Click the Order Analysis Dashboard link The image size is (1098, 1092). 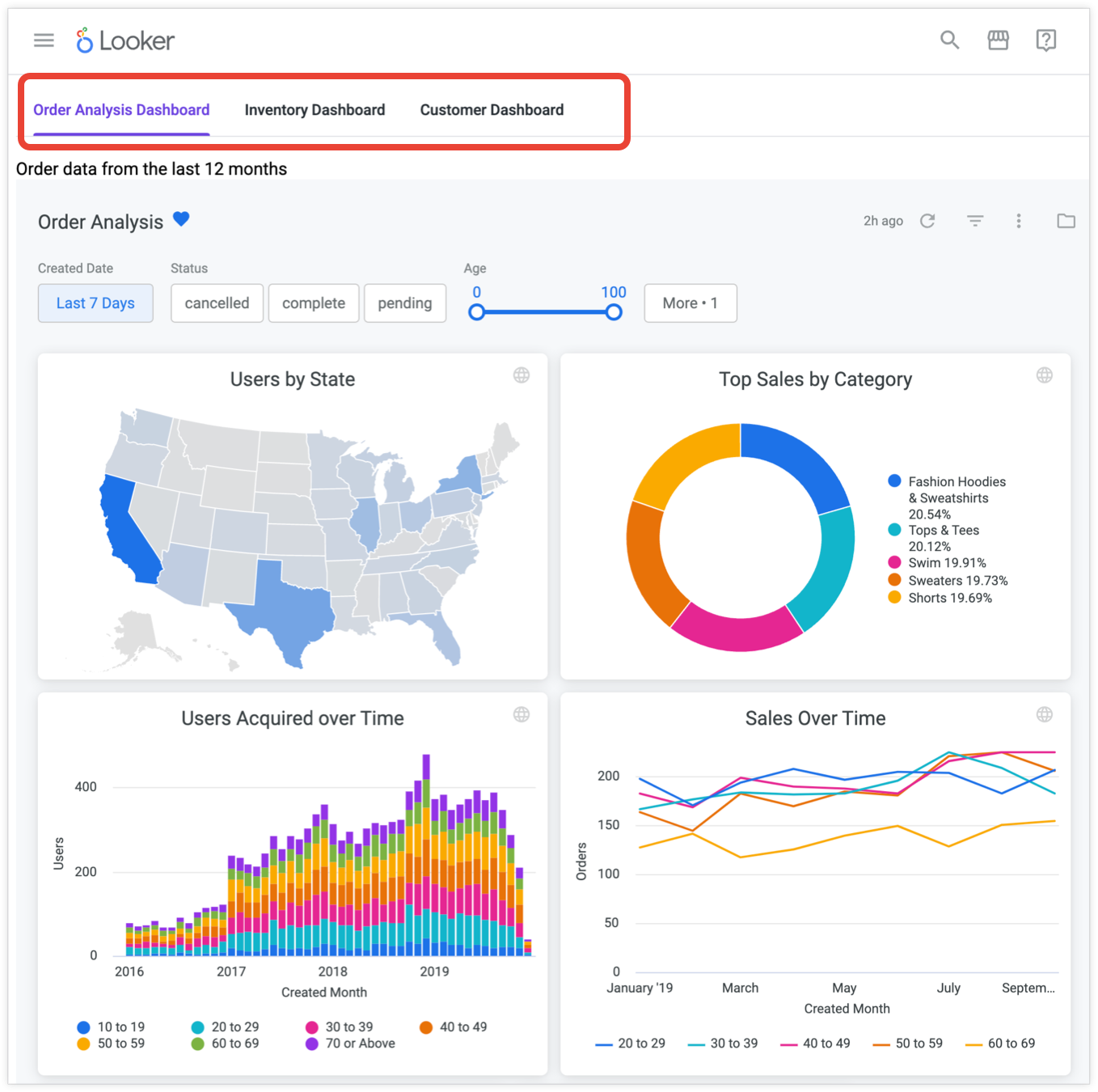[120, 109]
